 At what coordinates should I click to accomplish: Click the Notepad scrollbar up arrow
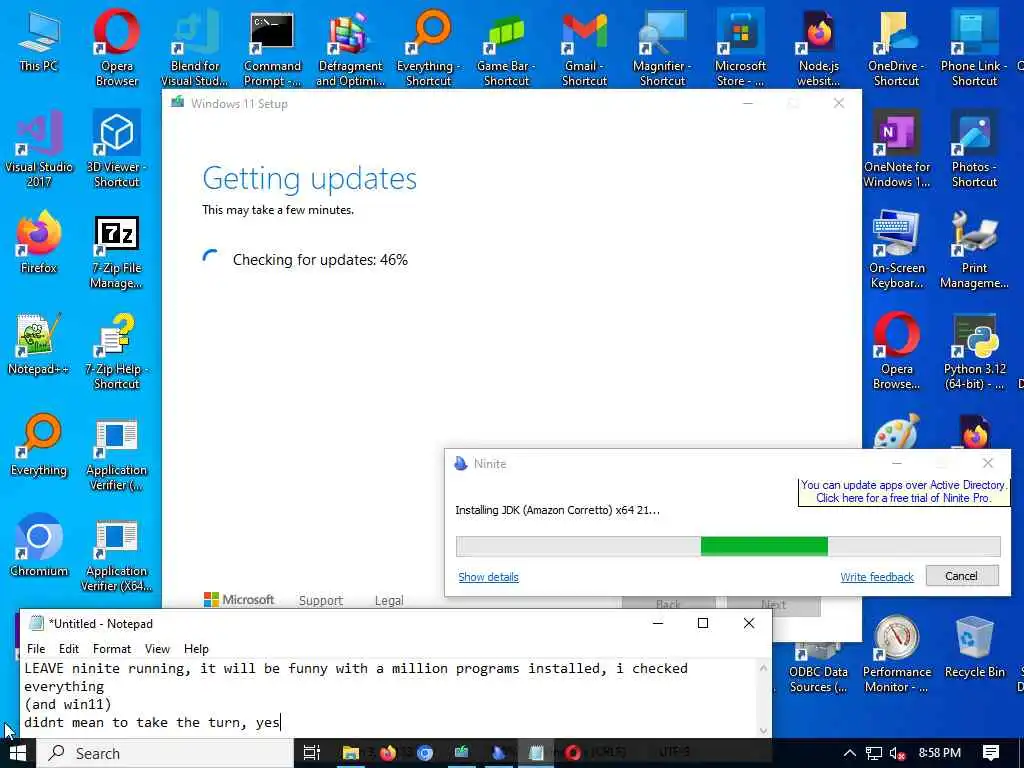[x=763, y=668]
